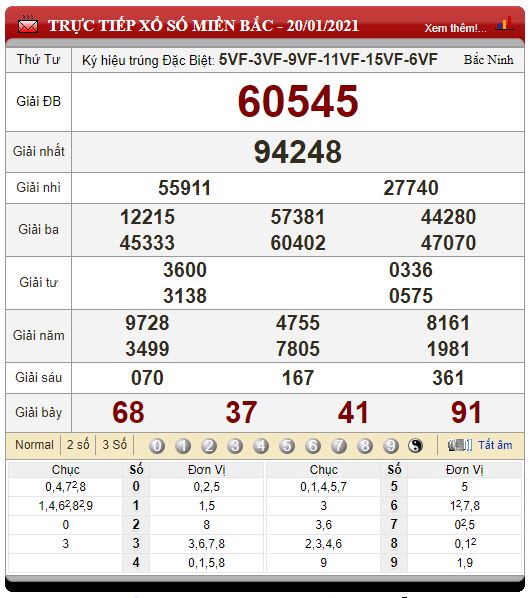Toggle Tắt âm mute sound

[x=495, y=445]
